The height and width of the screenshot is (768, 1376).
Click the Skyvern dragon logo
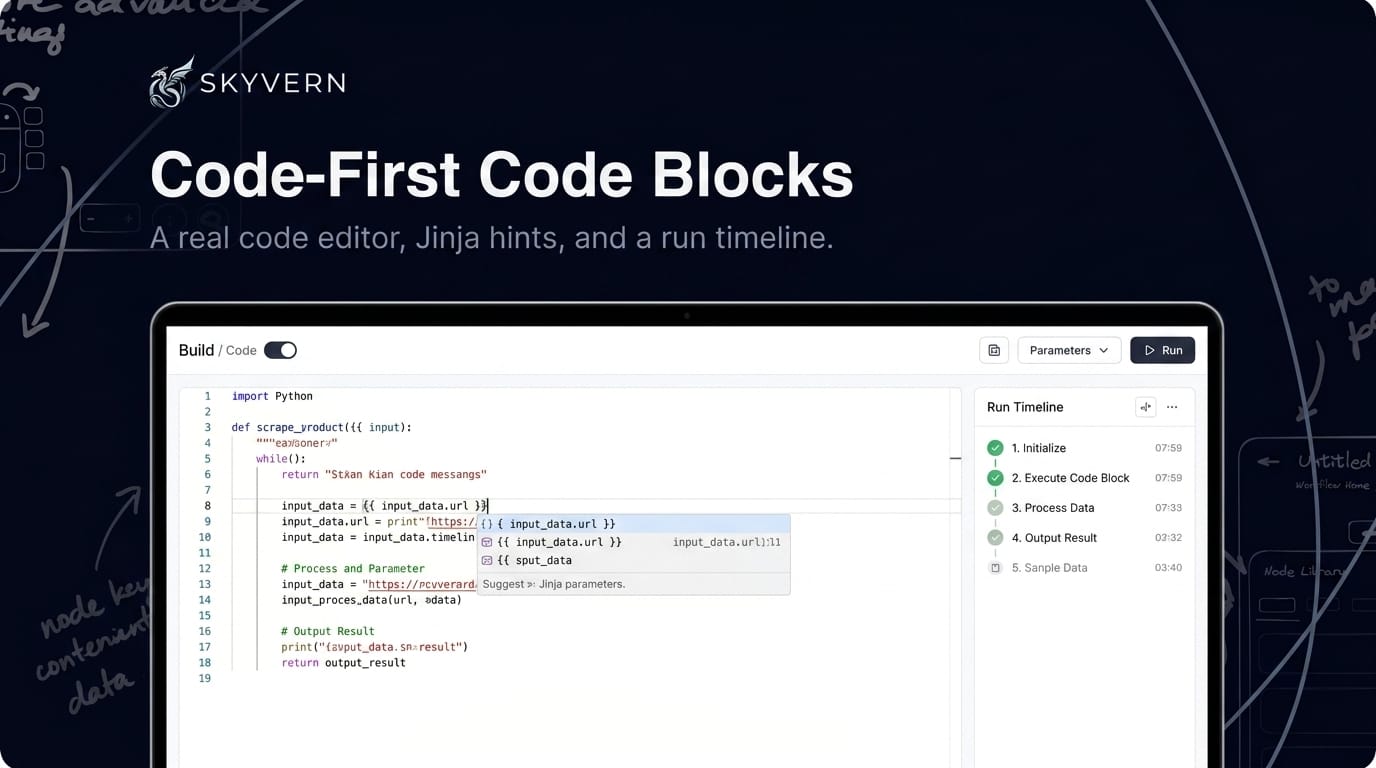pyautogui.click(x=171, y=82)
